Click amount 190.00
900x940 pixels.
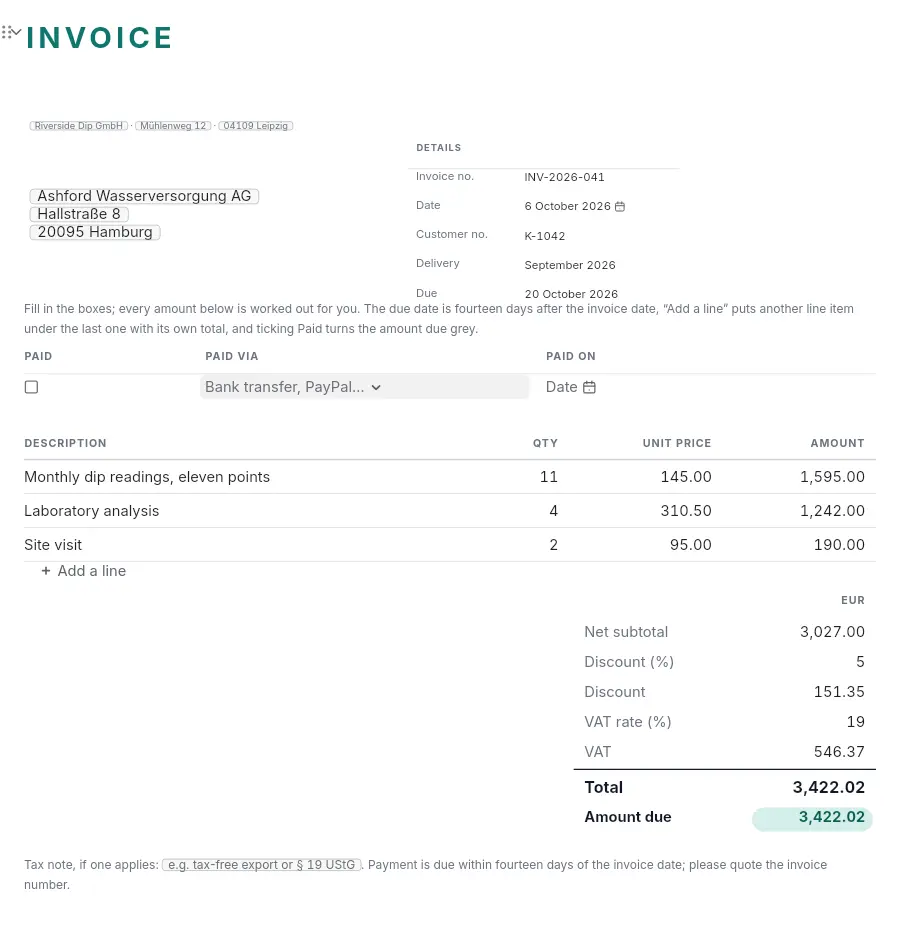tap(839, 546)
